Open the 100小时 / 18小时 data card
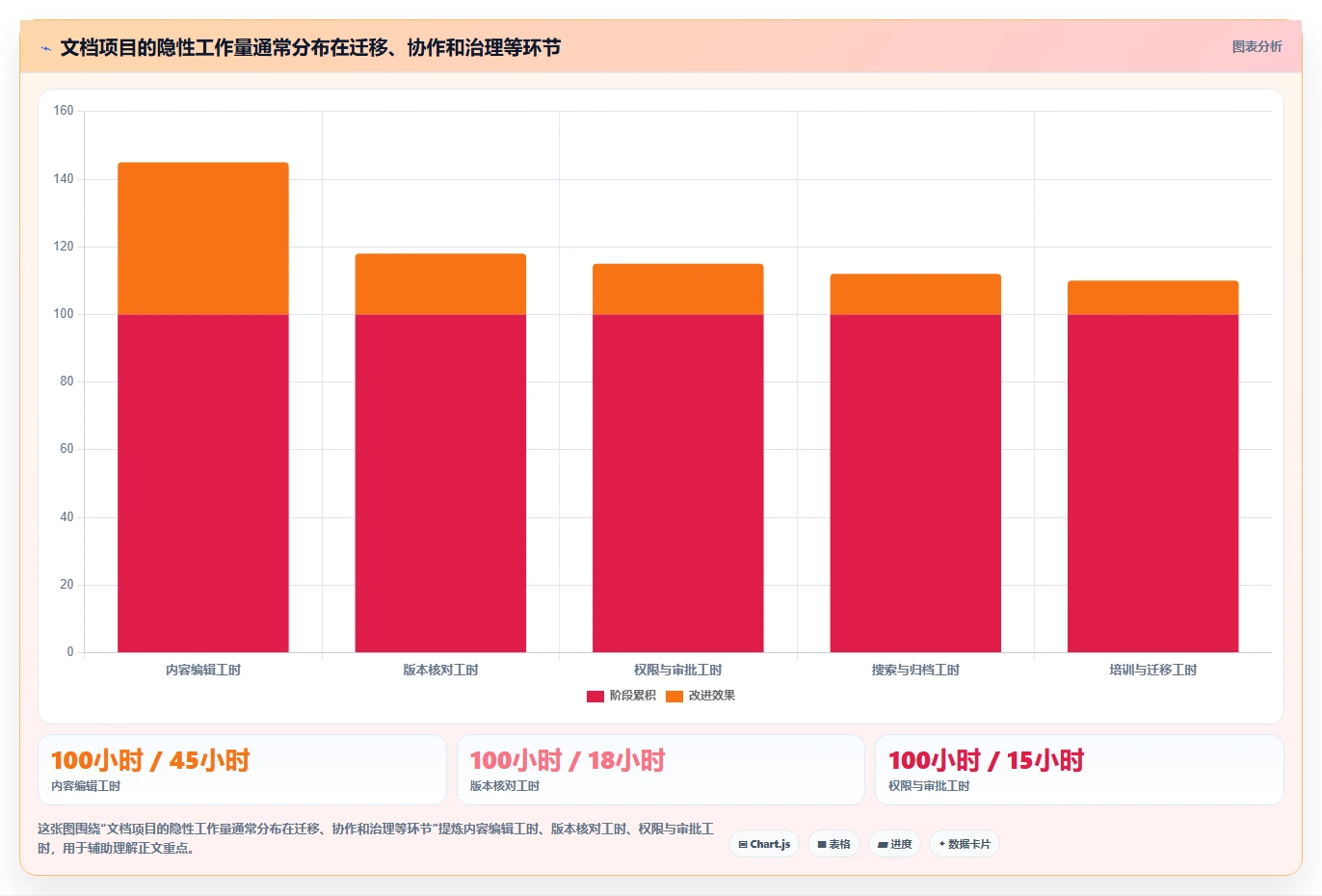The height and width of the screenshot is (896, 1322). 660,770
